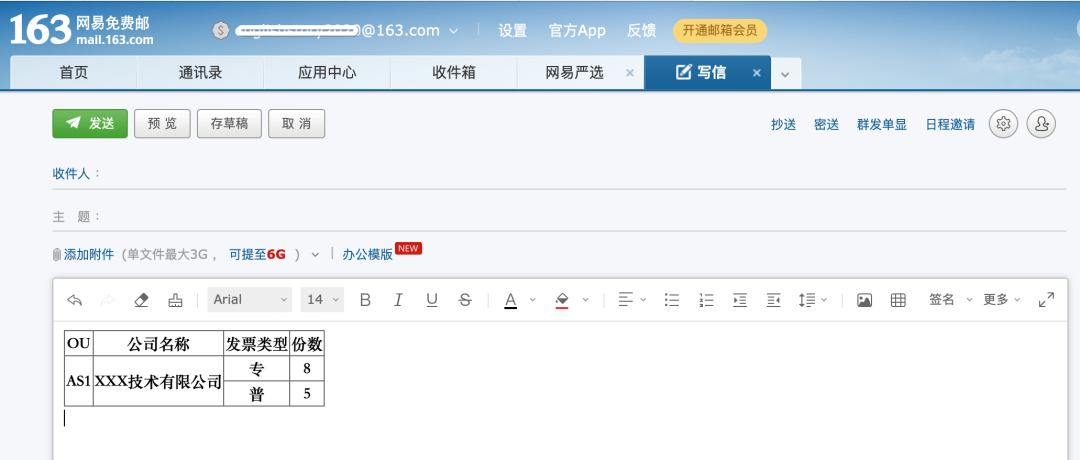Switch to the 通讯录 tab
This screenshot has width=1080, height=460.
point(200,72)
